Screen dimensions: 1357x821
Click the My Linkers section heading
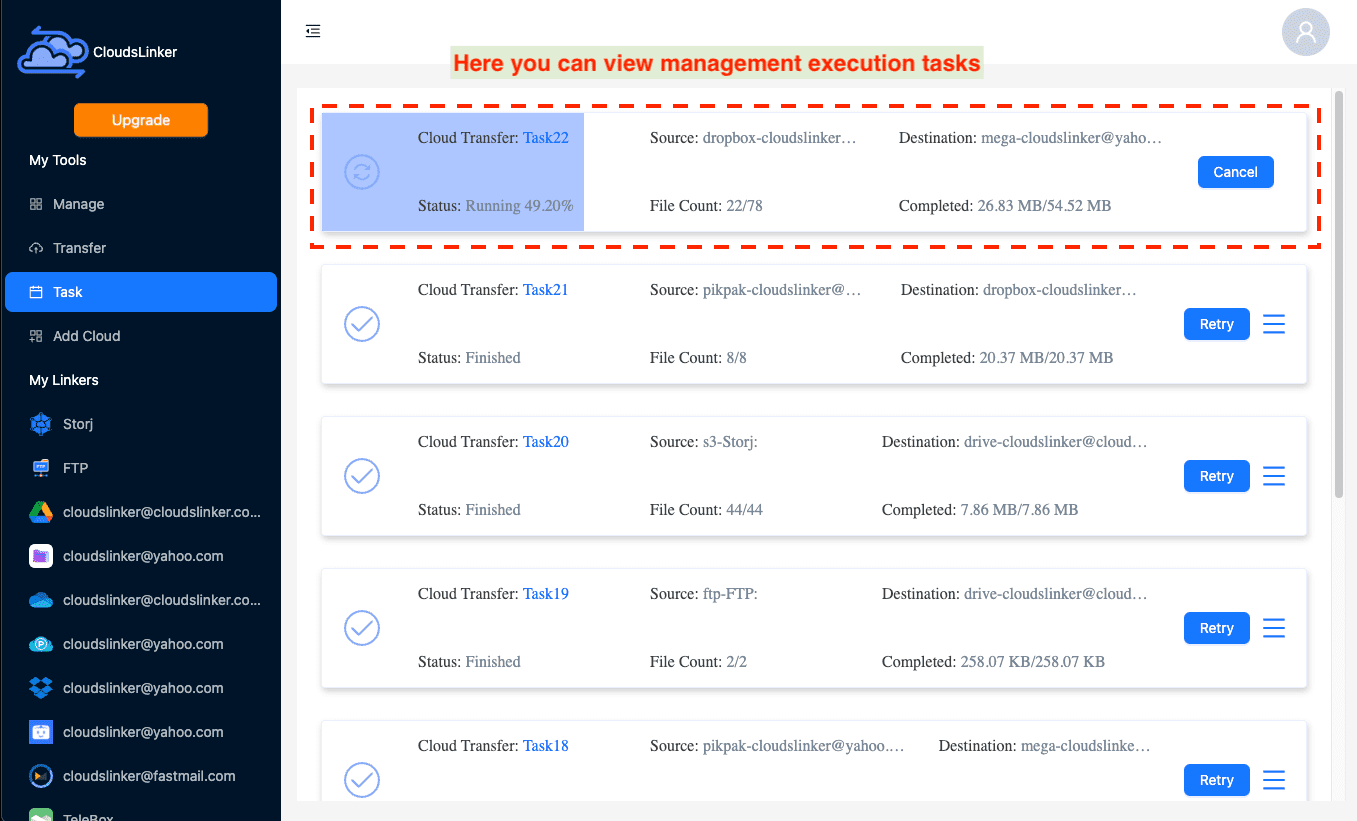coord(64,380)
